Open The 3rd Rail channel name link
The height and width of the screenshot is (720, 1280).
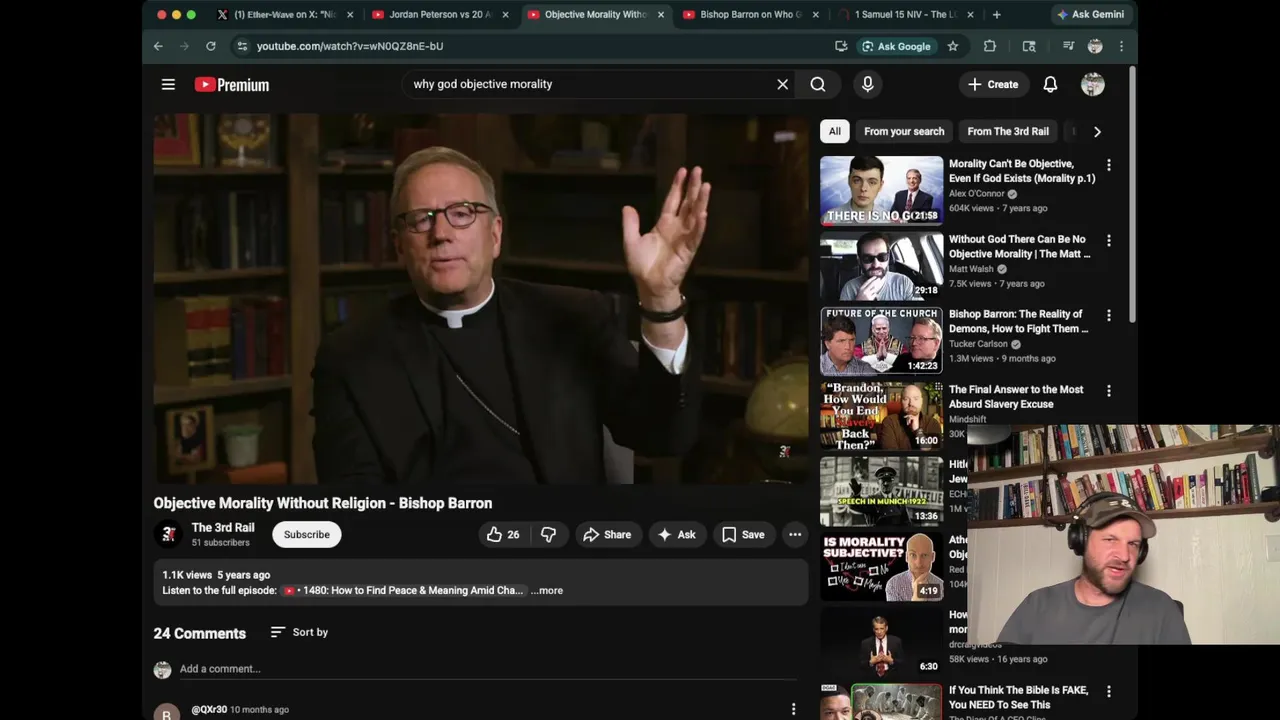pos(223,527)
